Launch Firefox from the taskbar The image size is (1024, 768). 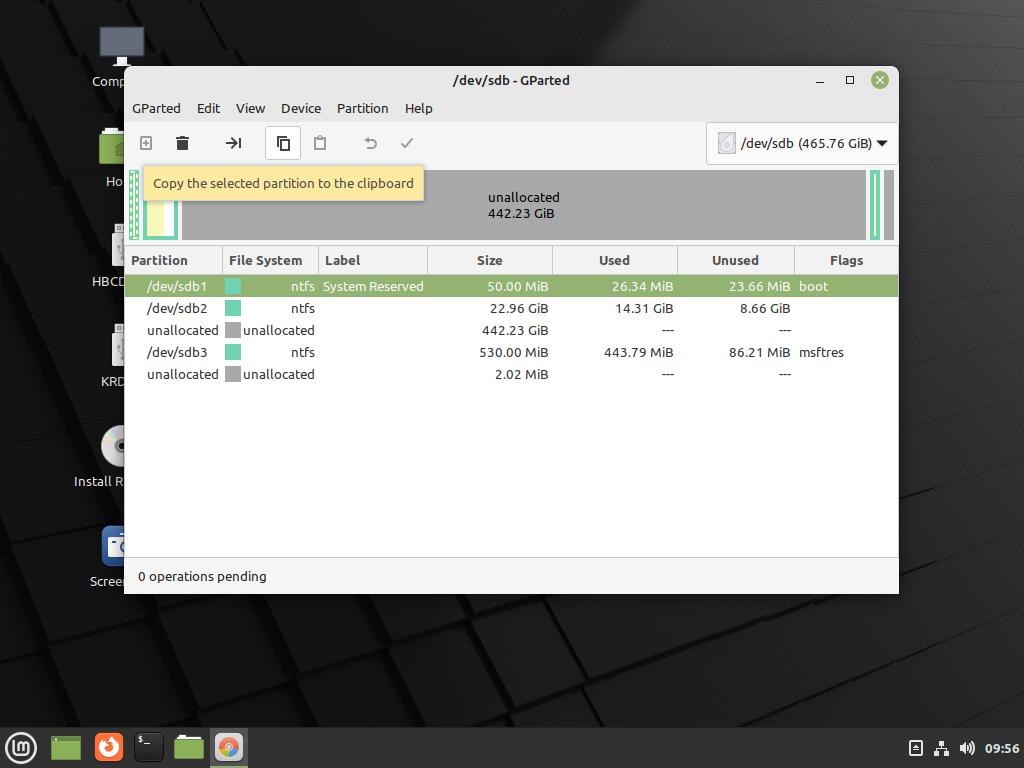coord(109,746)
